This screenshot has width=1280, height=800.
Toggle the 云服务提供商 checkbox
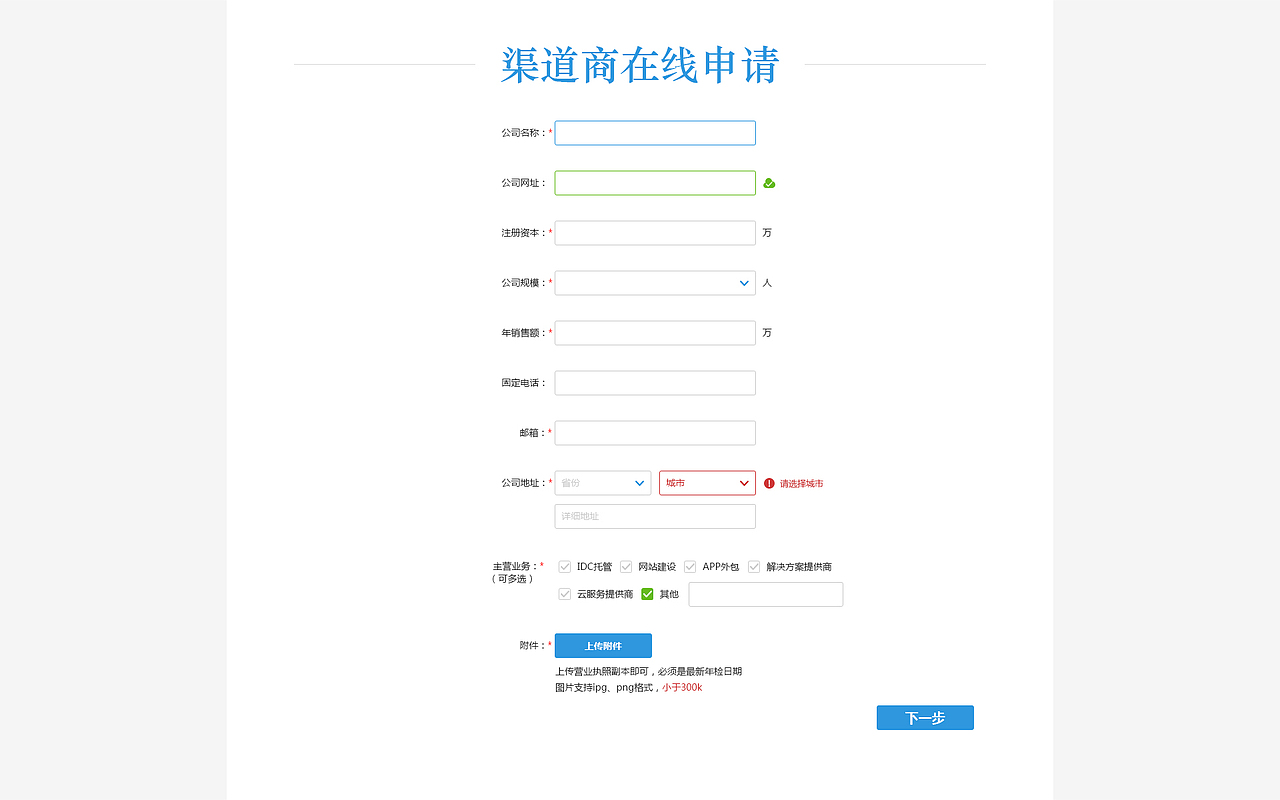tap(565, 594)
